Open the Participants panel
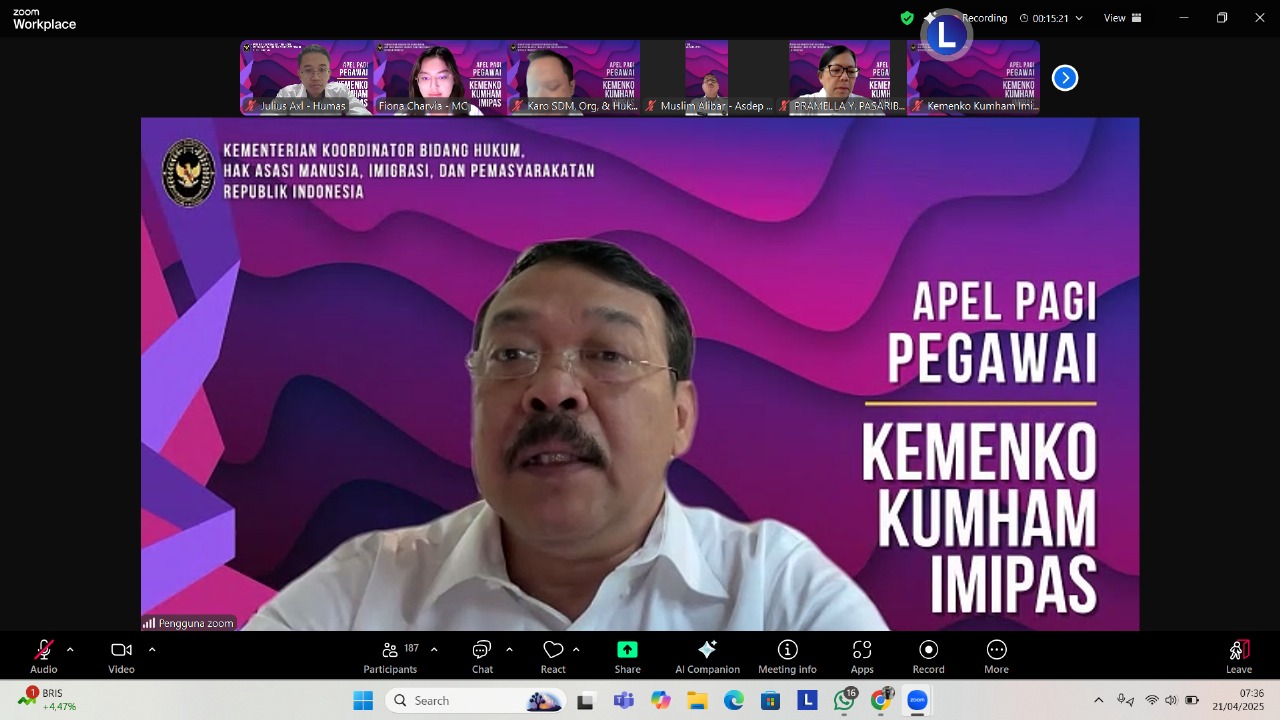1280x720 pixels. coord(391,656)
